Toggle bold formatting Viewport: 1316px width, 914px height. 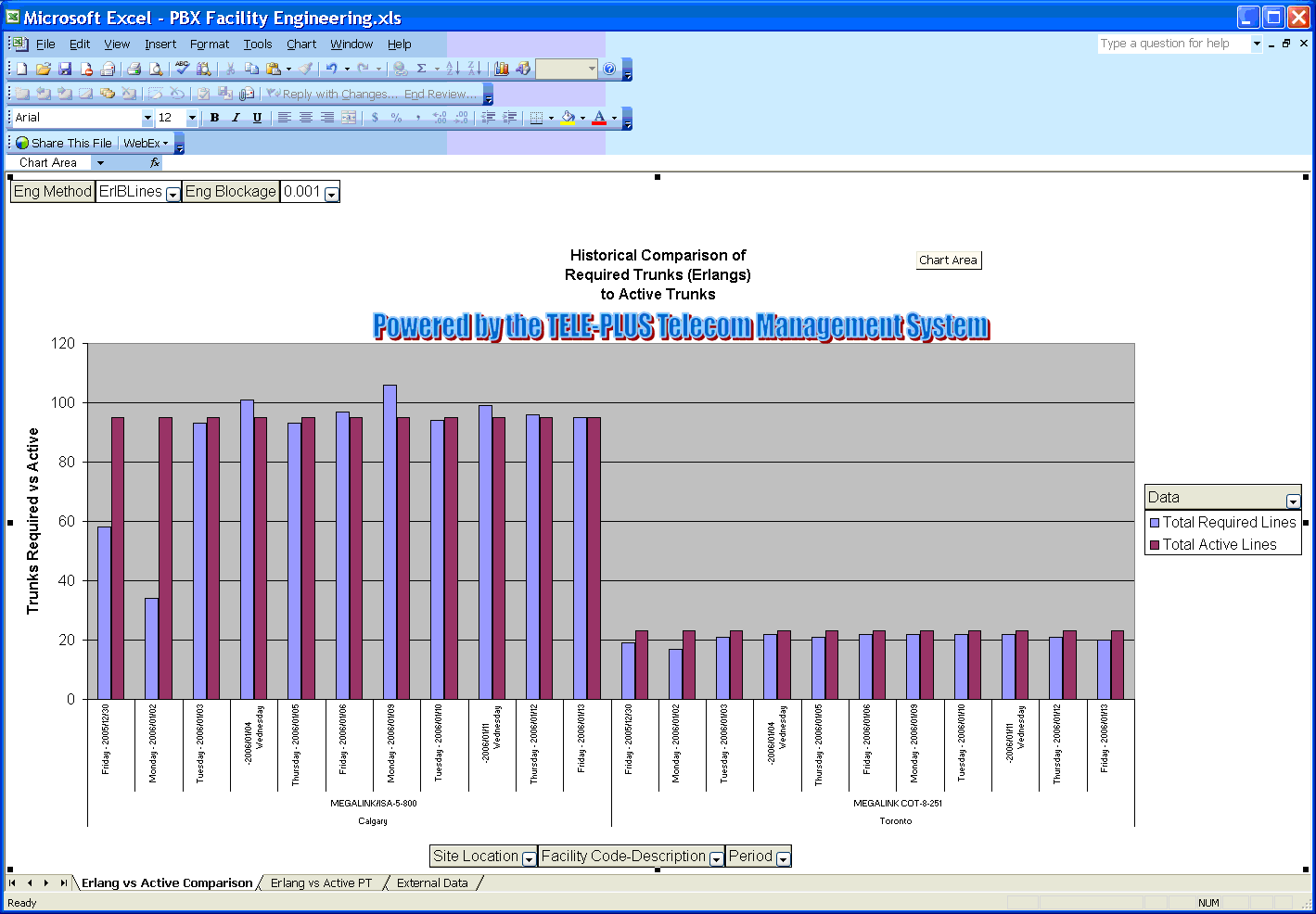pyautogui.click(x=214, y=118)
